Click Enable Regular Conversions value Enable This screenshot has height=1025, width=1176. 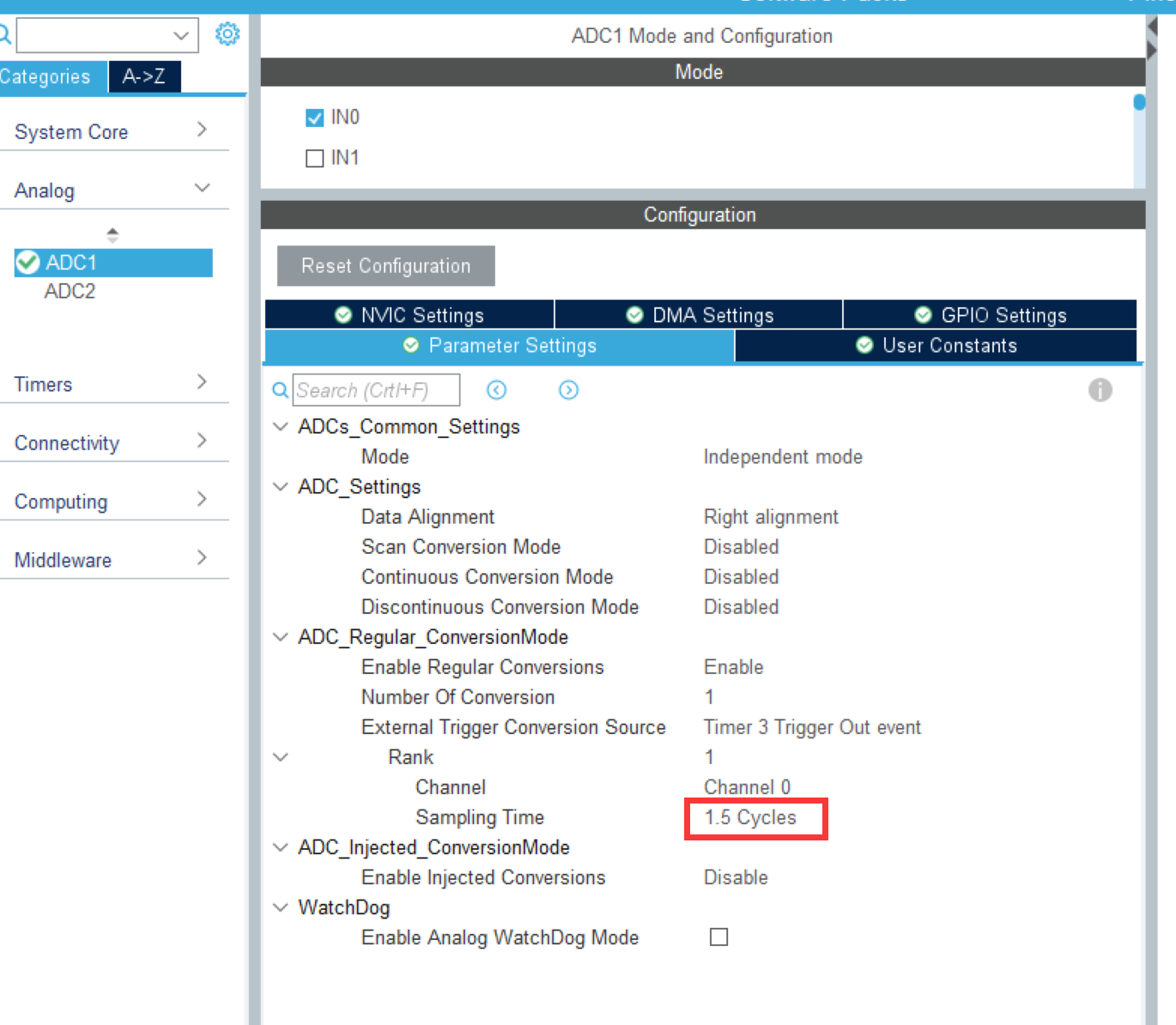pyautogui.click(x=734, y=667)
